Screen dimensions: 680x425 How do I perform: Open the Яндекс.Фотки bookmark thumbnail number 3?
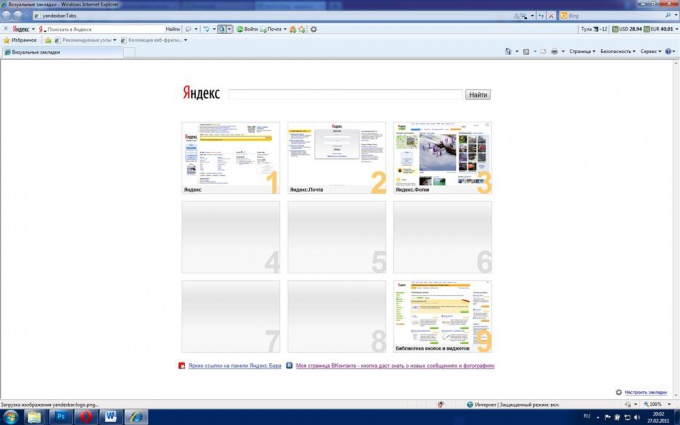pos(442,157)
